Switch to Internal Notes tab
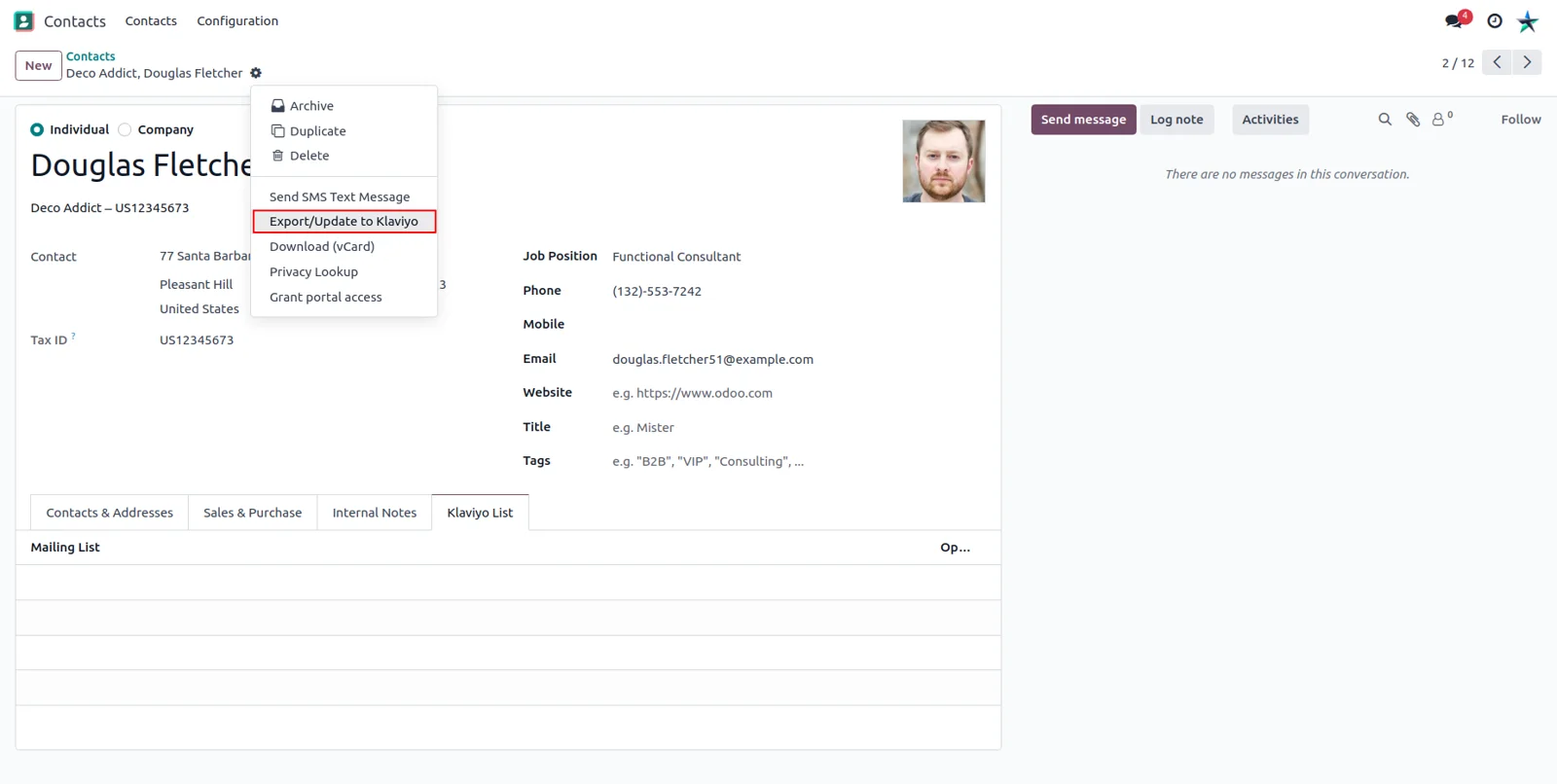 pyautogui.click(x=375, y=513)
